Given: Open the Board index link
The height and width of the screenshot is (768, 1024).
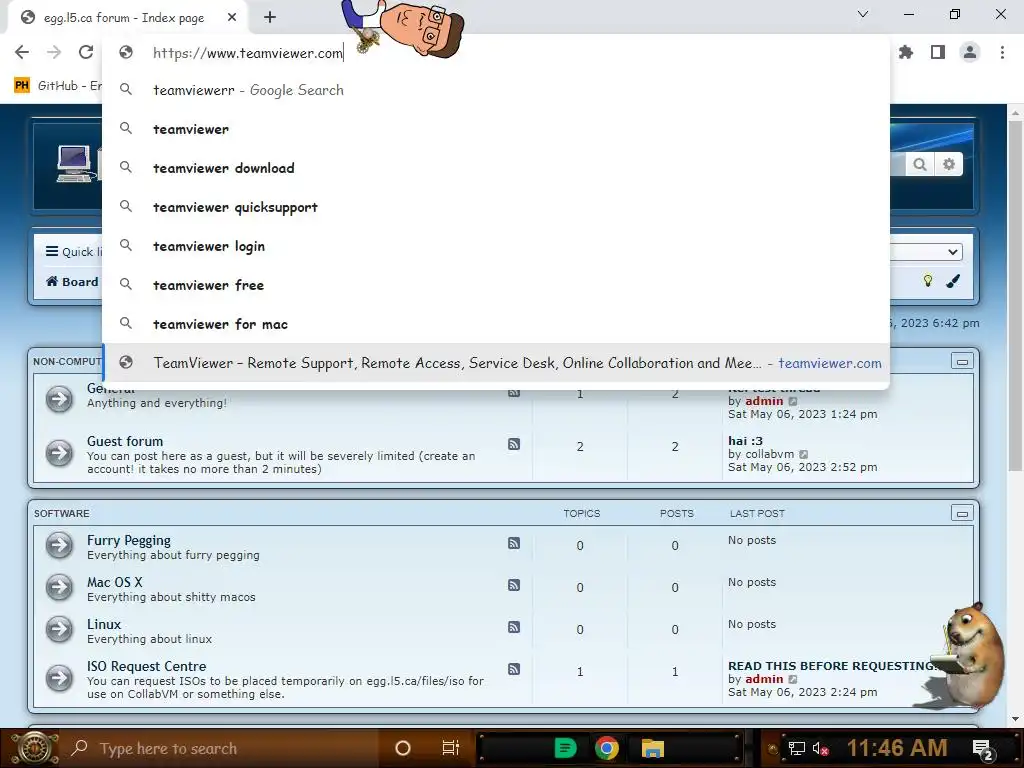Looking at the screenshot, I should [72, 281].
